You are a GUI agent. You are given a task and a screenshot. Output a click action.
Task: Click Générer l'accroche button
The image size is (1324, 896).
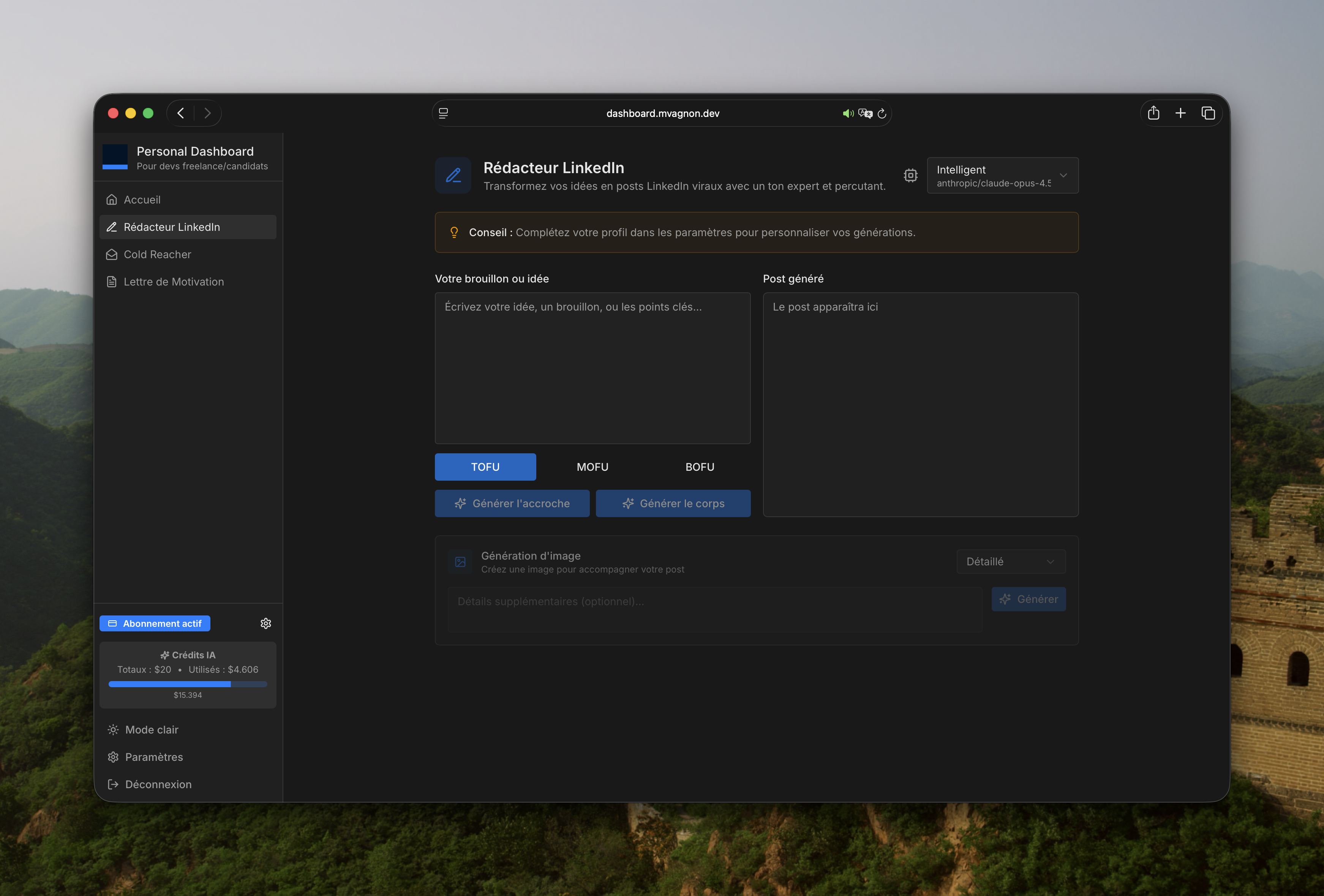pos(512,503)
